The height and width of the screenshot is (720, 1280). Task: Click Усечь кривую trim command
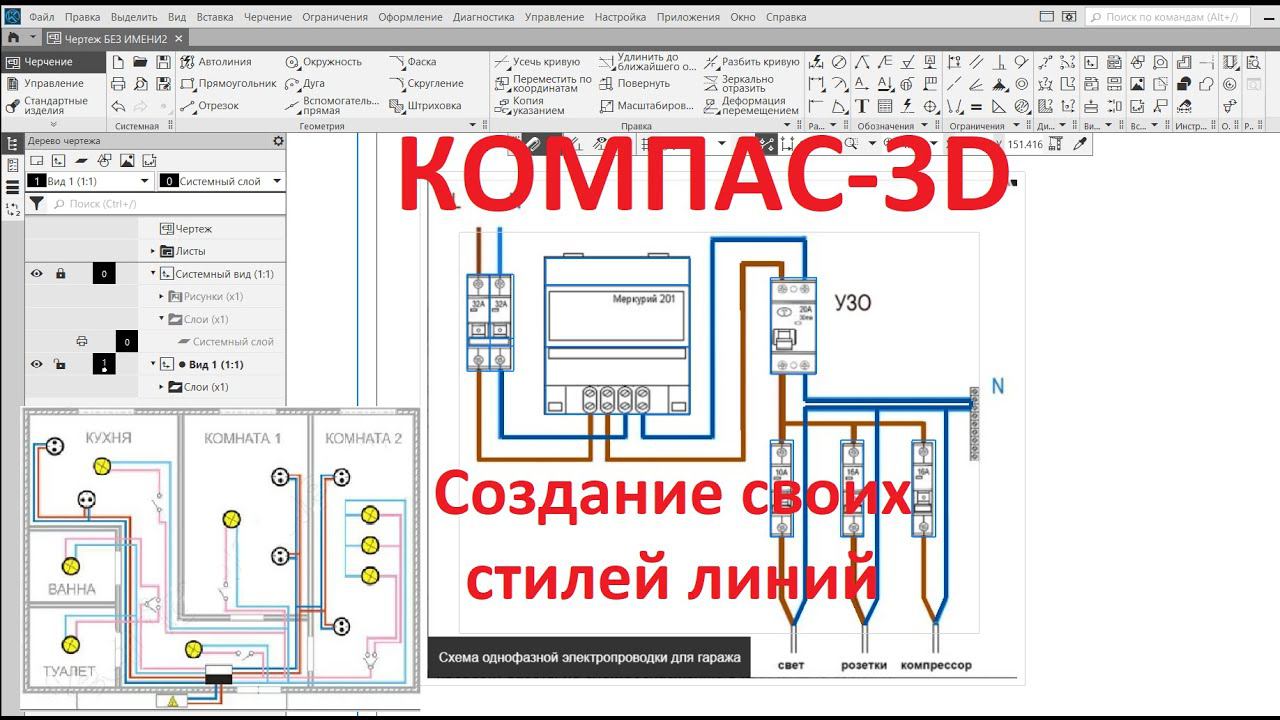[537, 62]
